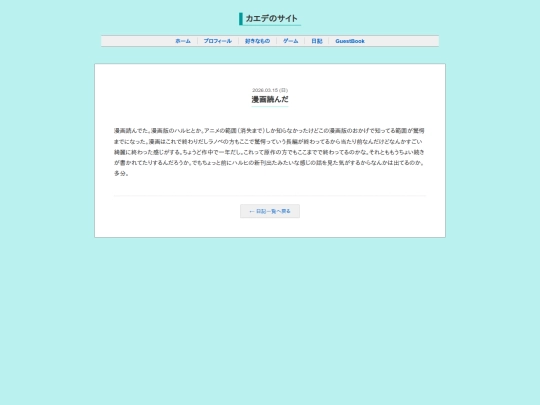Open the ホーム navigation link

(183, 41)
